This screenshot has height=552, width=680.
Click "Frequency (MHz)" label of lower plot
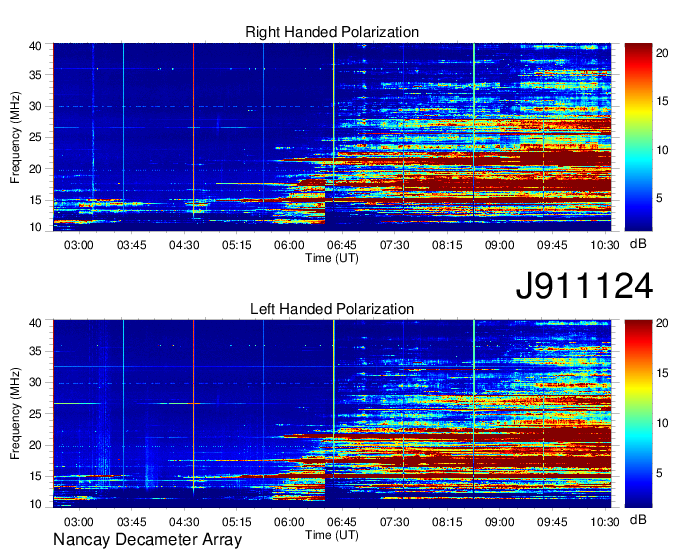click(x=15, y=414)
